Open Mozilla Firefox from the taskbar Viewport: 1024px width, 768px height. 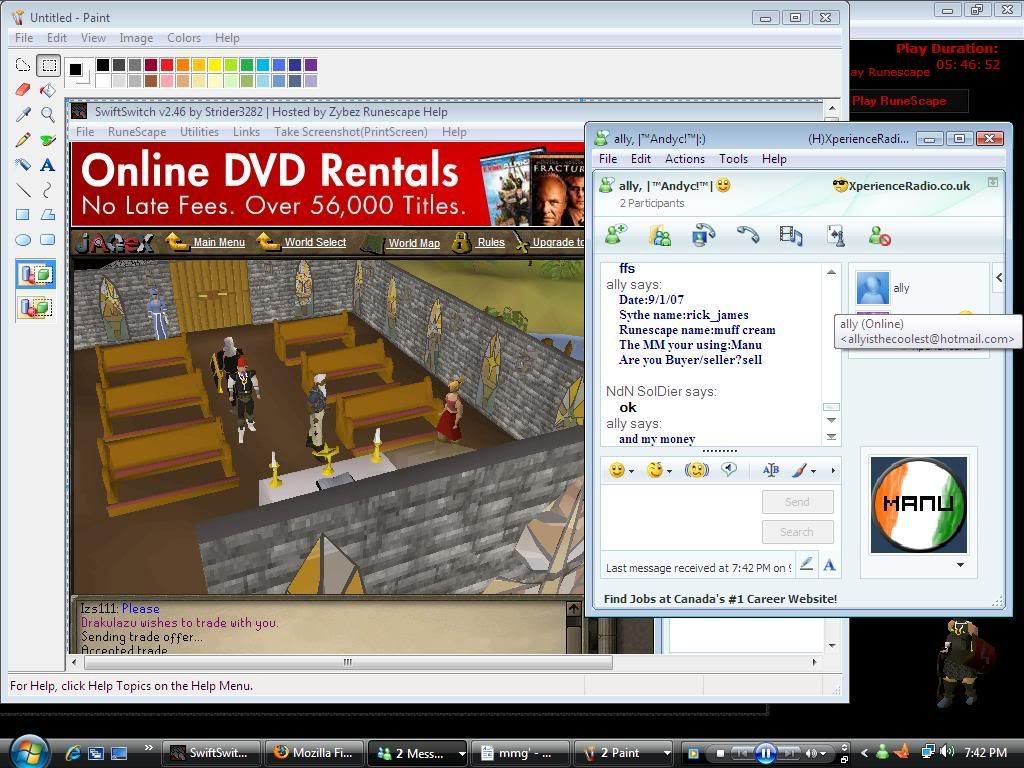click(x=314, y=753)
